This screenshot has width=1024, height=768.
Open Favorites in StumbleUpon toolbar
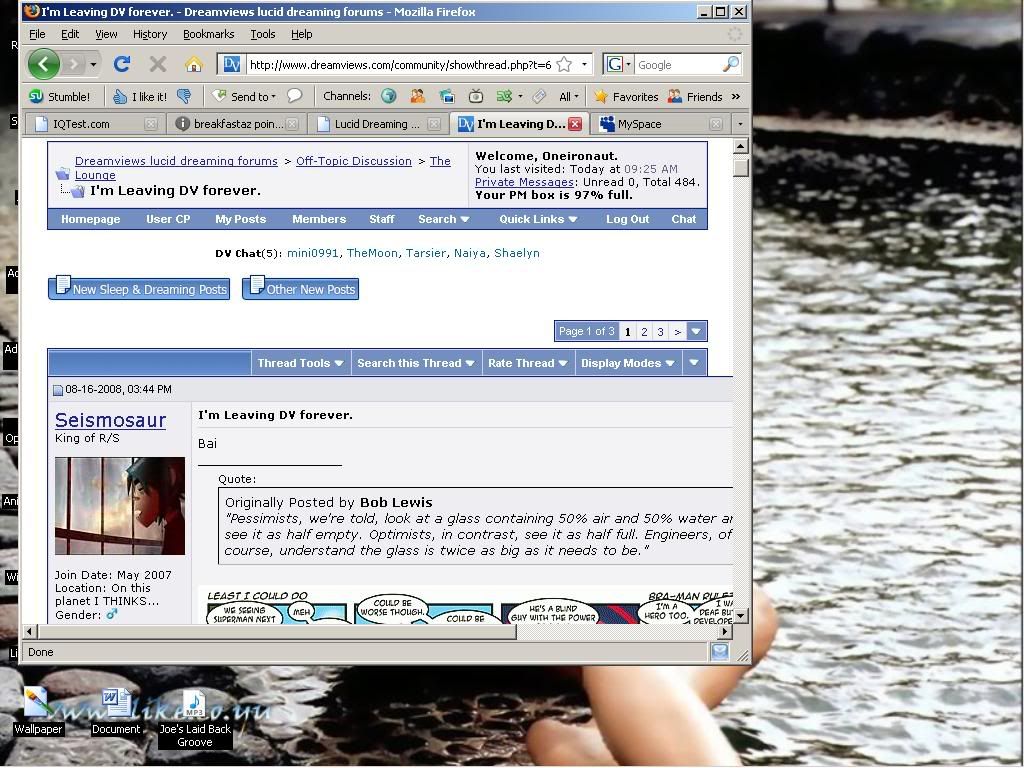[626, 97]
